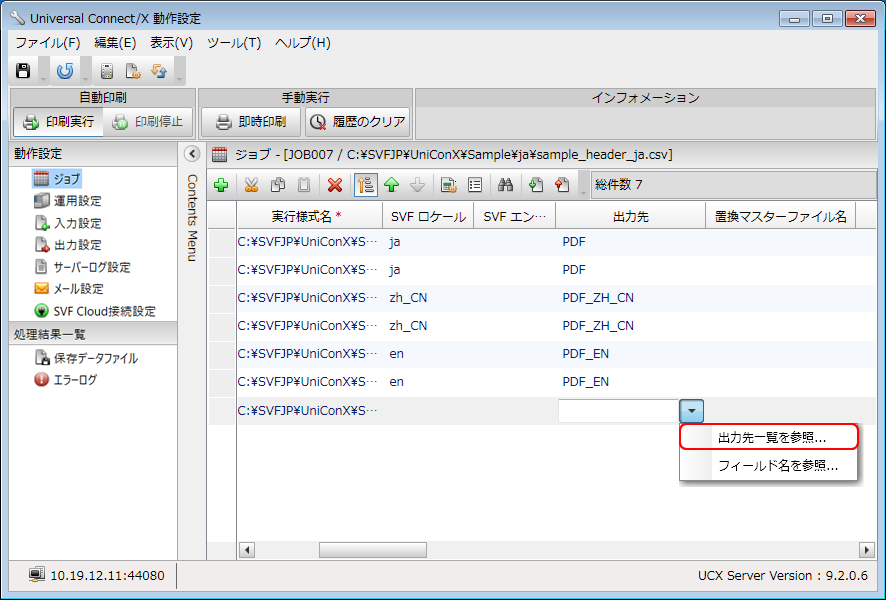The width and height of the screenshot is (886, 600).
Task: Click the SVF エン… column header
Action: tap(515, 216)
